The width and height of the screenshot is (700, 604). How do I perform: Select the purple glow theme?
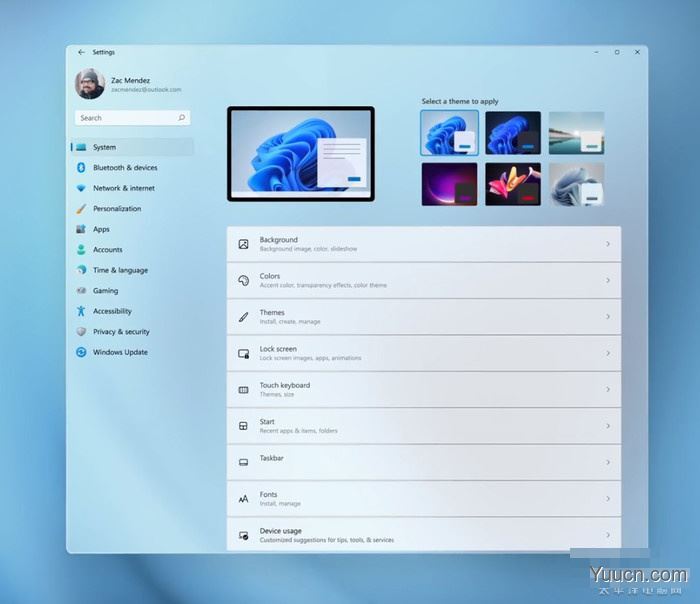450,184
